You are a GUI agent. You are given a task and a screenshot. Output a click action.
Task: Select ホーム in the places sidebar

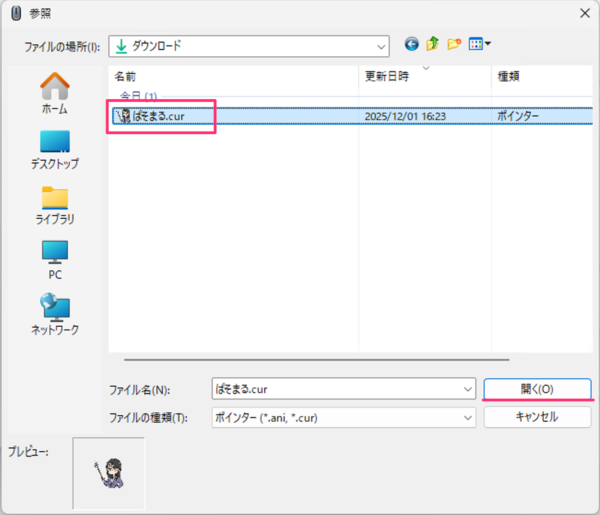click(x=55, y=90)
